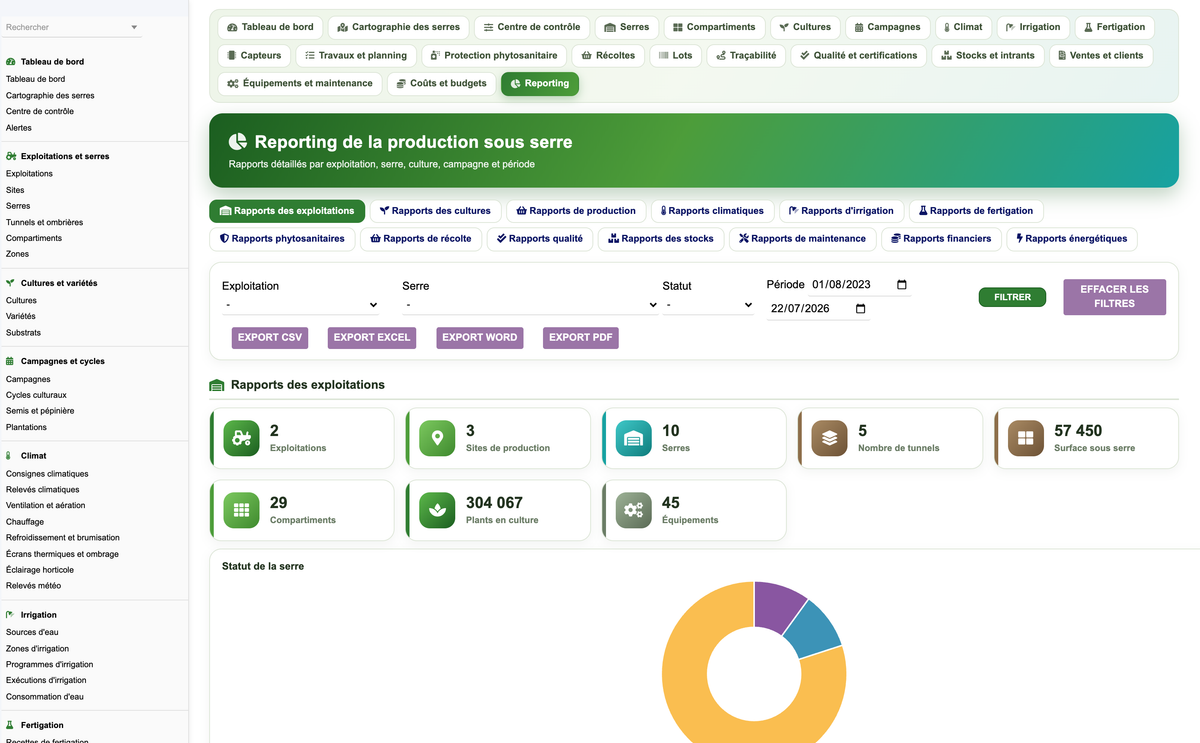The height and width of the screenshot is (743, 1200).
Task: Click the EXPORT EXCEL button
Action: (x=372, y=338)
